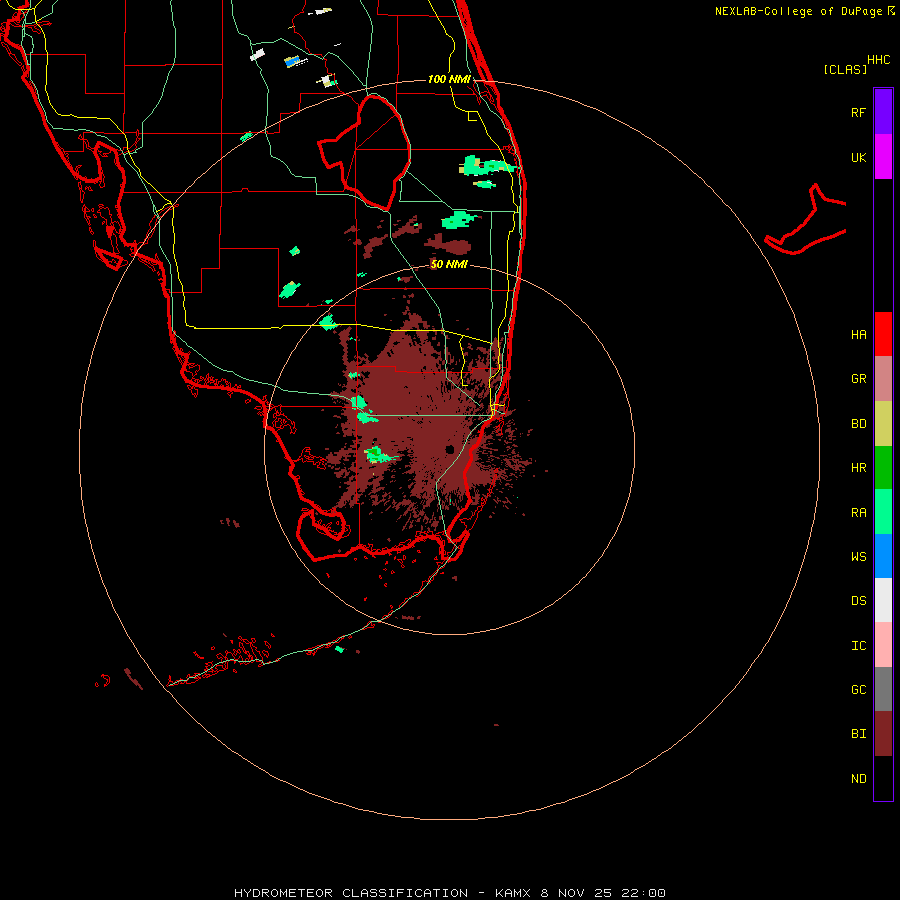Click the DS white legend swatch
The image size is (900, 900).
tap(883, 600)
